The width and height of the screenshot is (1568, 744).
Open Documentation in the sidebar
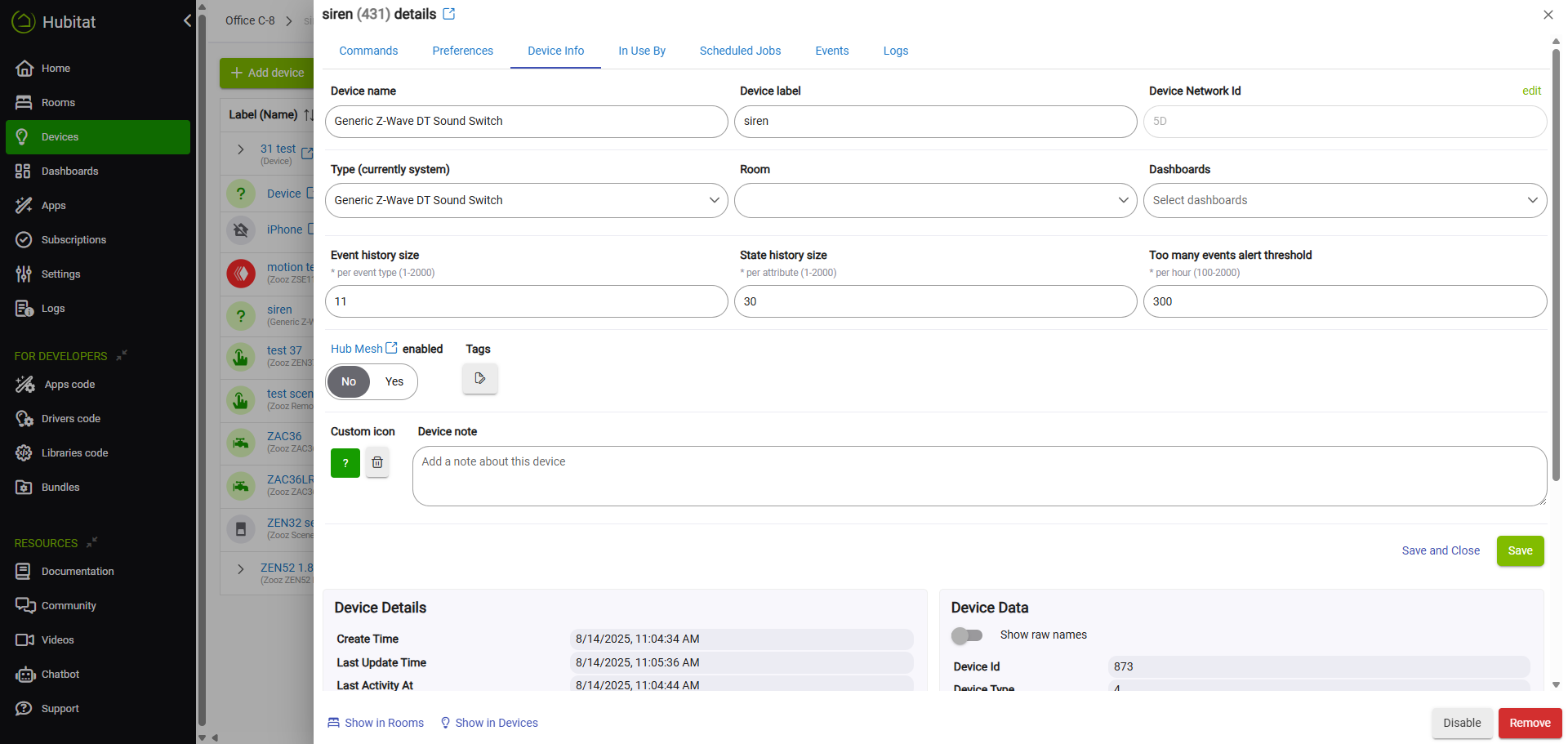tap(98, 572)
